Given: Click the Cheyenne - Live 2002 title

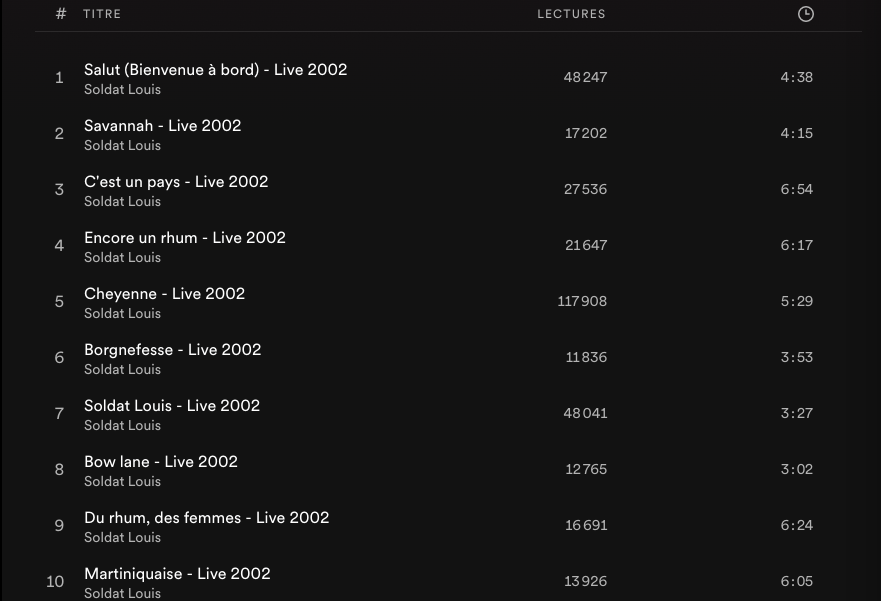Looking at the screenshot, I should coord(164,294).
